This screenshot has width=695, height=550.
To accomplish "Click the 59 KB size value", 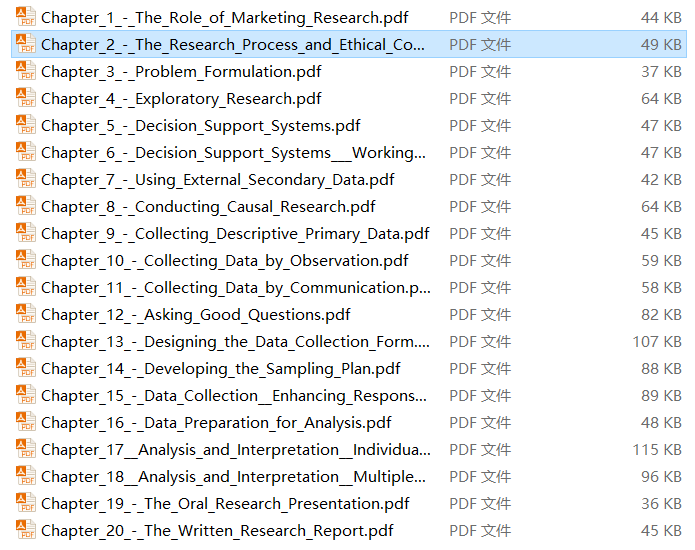I will (x=661, y=261).
